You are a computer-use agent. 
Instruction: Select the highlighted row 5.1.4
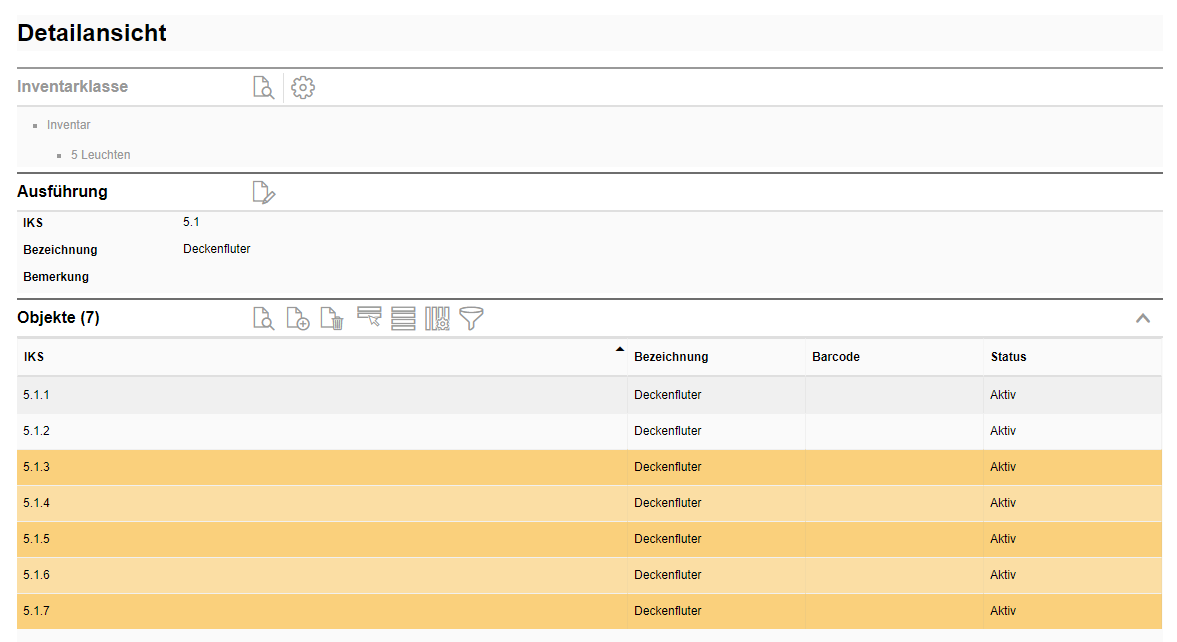[x=37, y=503]
